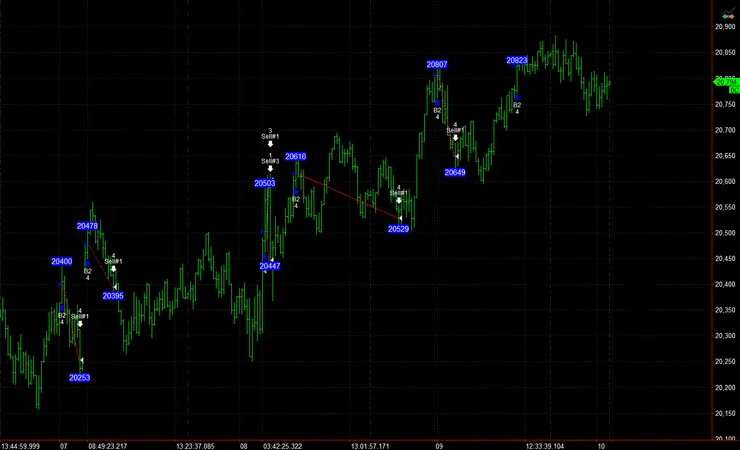Click the 20,200 price axis label

click(725, 387)
